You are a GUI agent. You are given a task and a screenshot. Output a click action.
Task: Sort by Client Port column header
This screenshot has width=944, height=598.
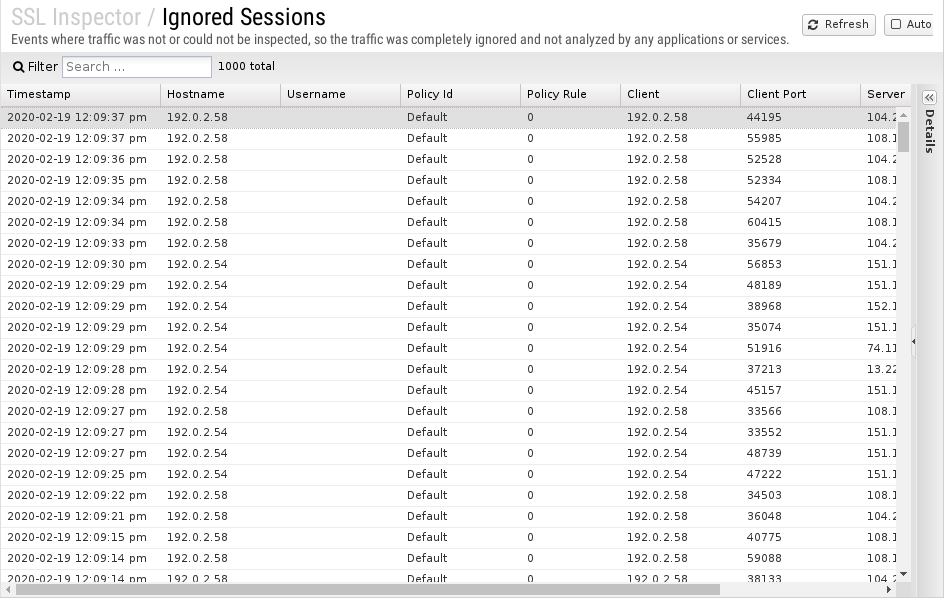point(800,95)
